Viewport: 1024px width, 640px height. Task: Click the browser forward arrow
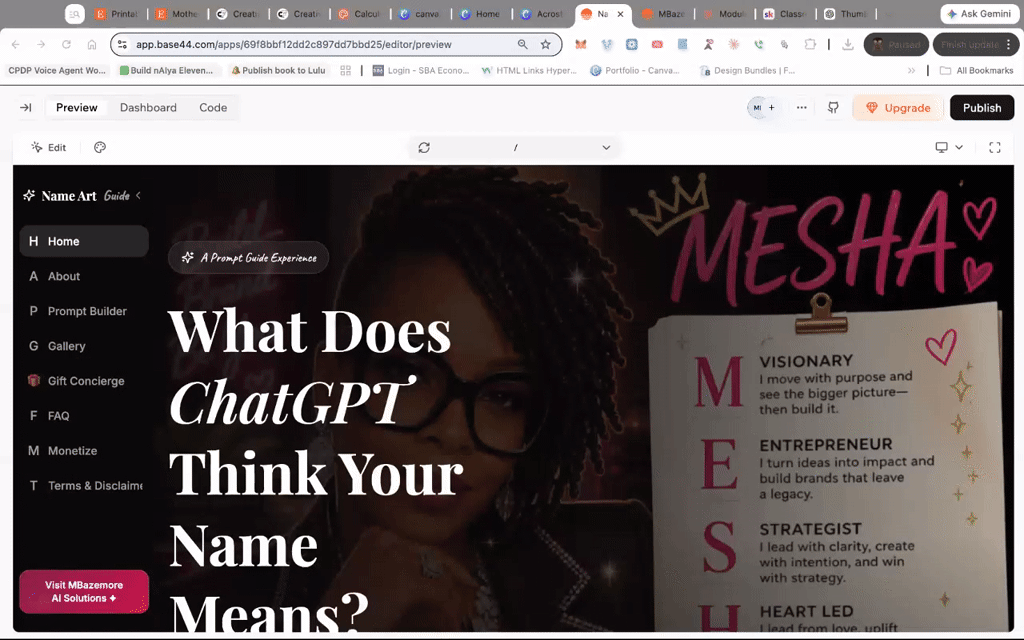[41, 44]
